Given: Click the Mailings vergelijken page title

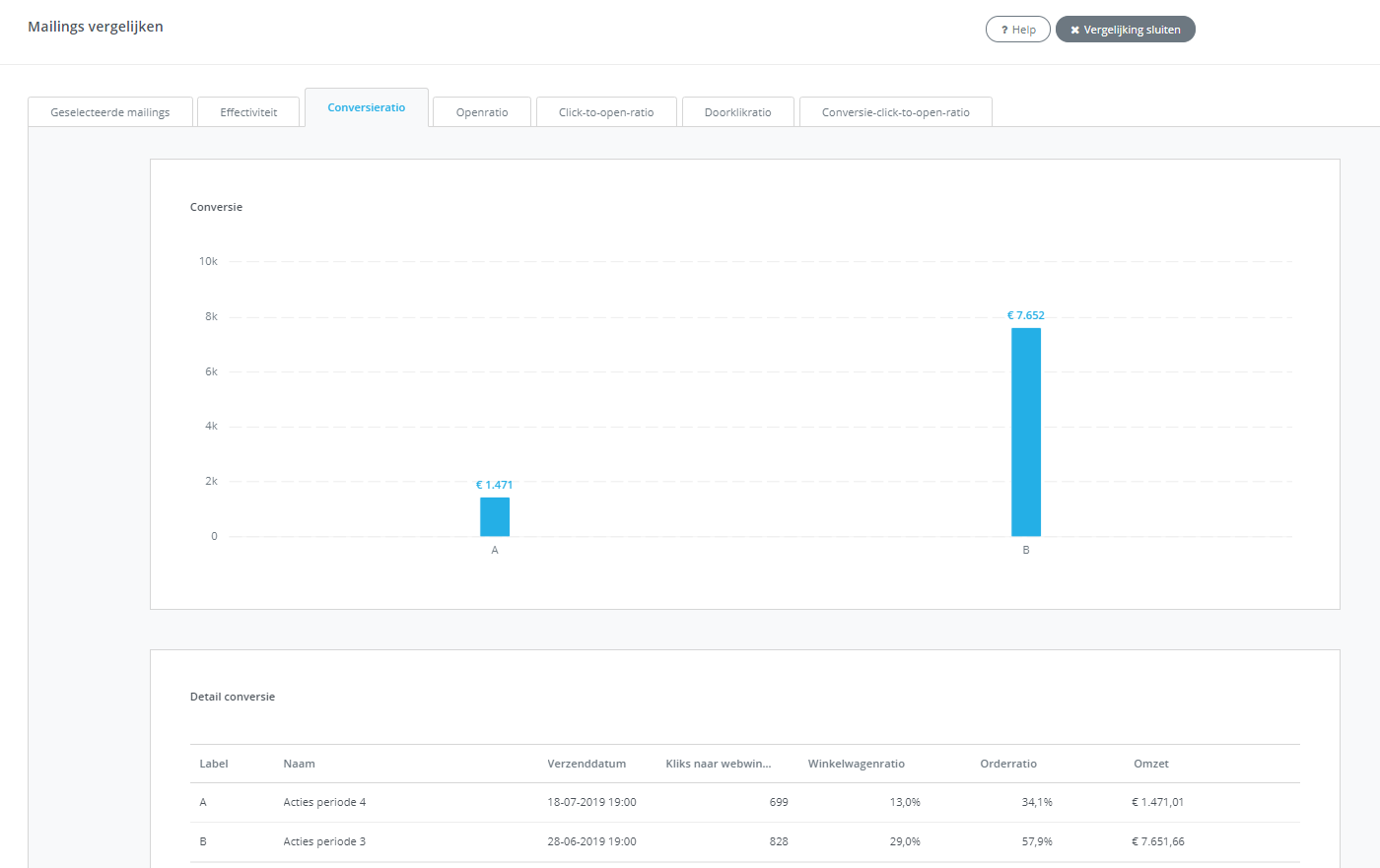Looking at the screenshot, I should tap(96, 27).
